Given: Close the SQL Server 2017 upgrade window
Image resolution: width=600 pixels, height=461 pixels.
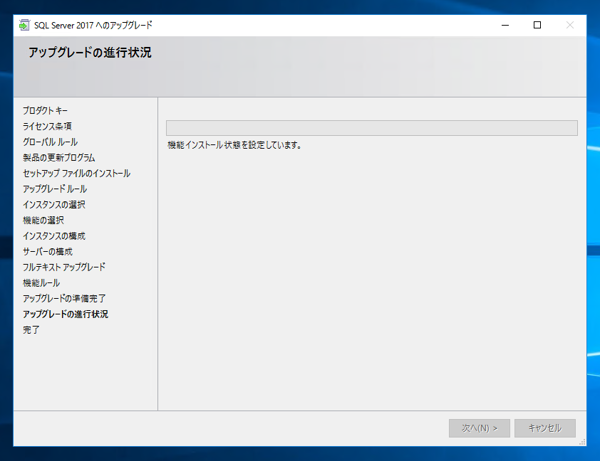Looking at the screenshot, I should click(570, 25).
